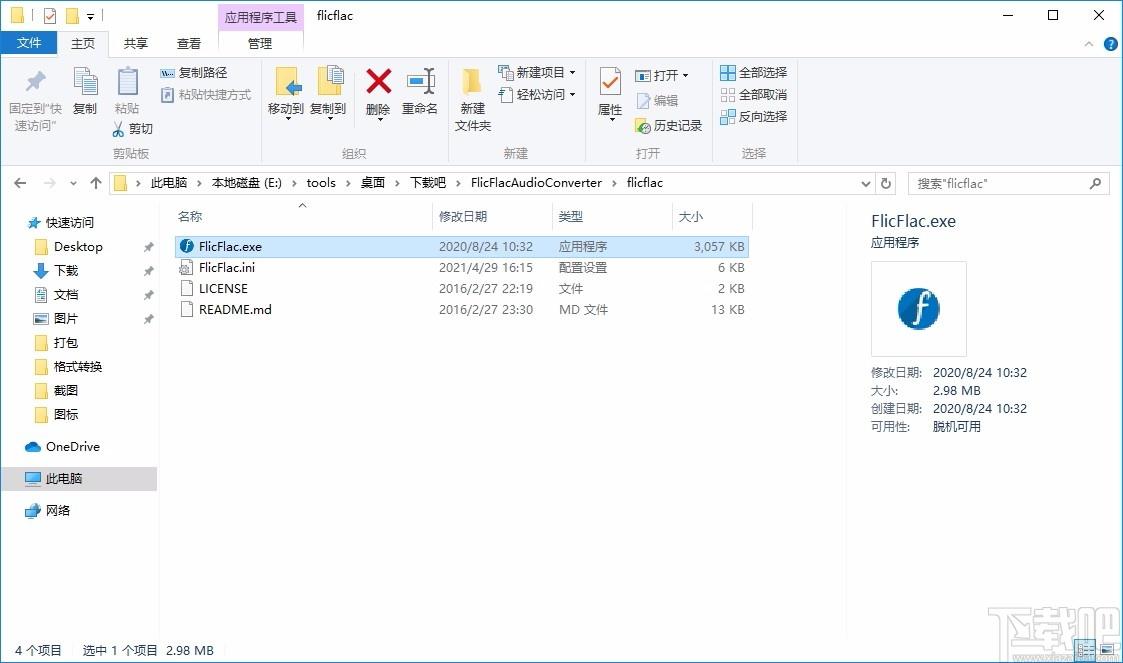The image size is (1123, 663).
Task: Select README.md file
Action: click(462, 309)
